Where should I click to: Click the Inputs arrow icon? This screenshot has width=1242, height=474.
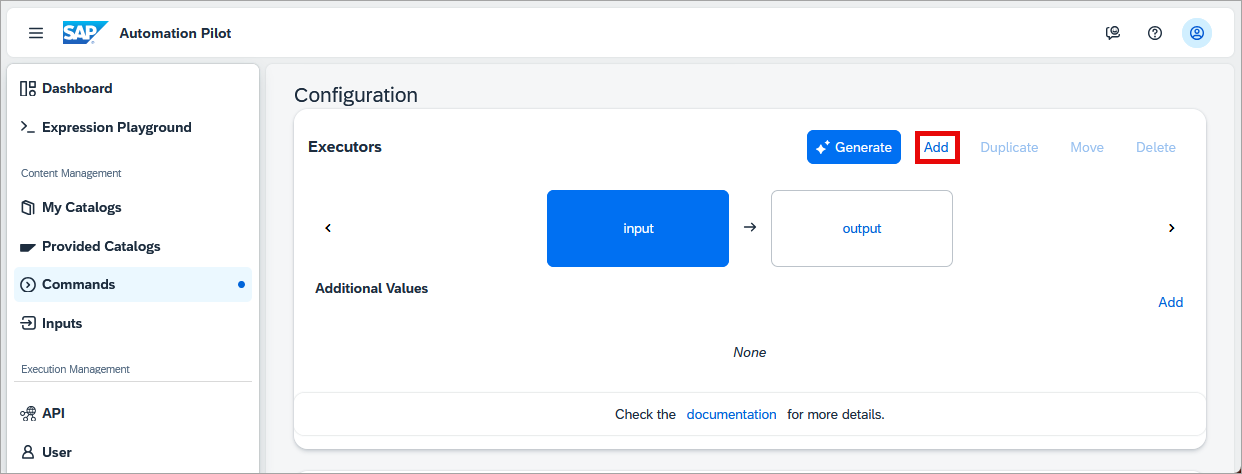[x=28, y=323]
